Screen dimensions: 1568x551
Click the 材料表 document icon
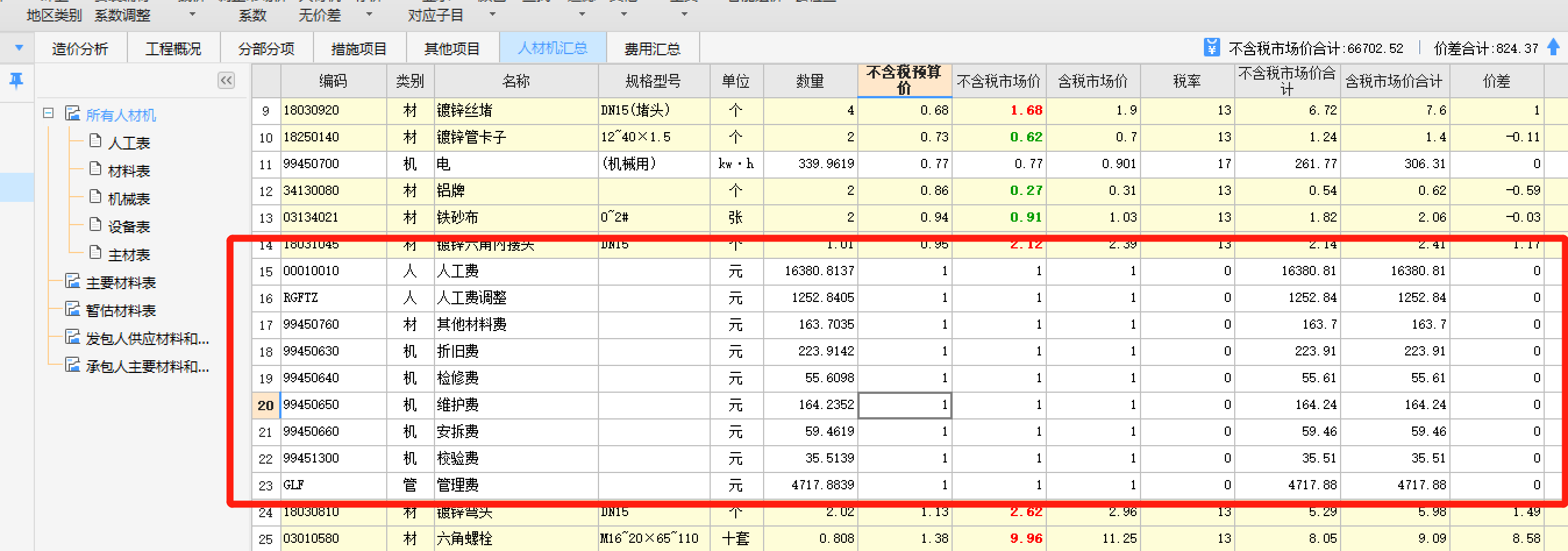pyautogui.click(x=95, y=169)
